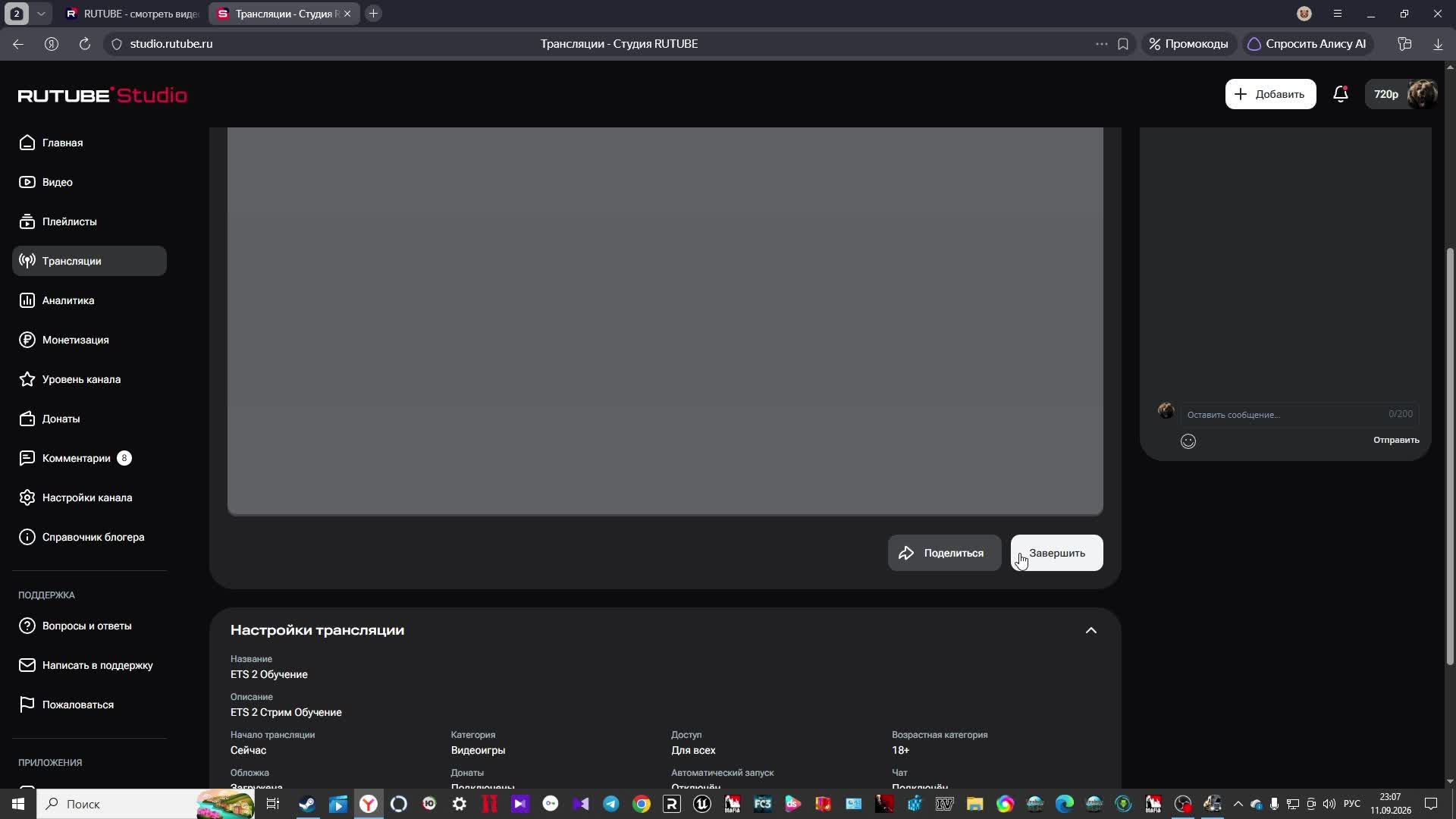Open the tab counter button showing 2

coord(17,14)
